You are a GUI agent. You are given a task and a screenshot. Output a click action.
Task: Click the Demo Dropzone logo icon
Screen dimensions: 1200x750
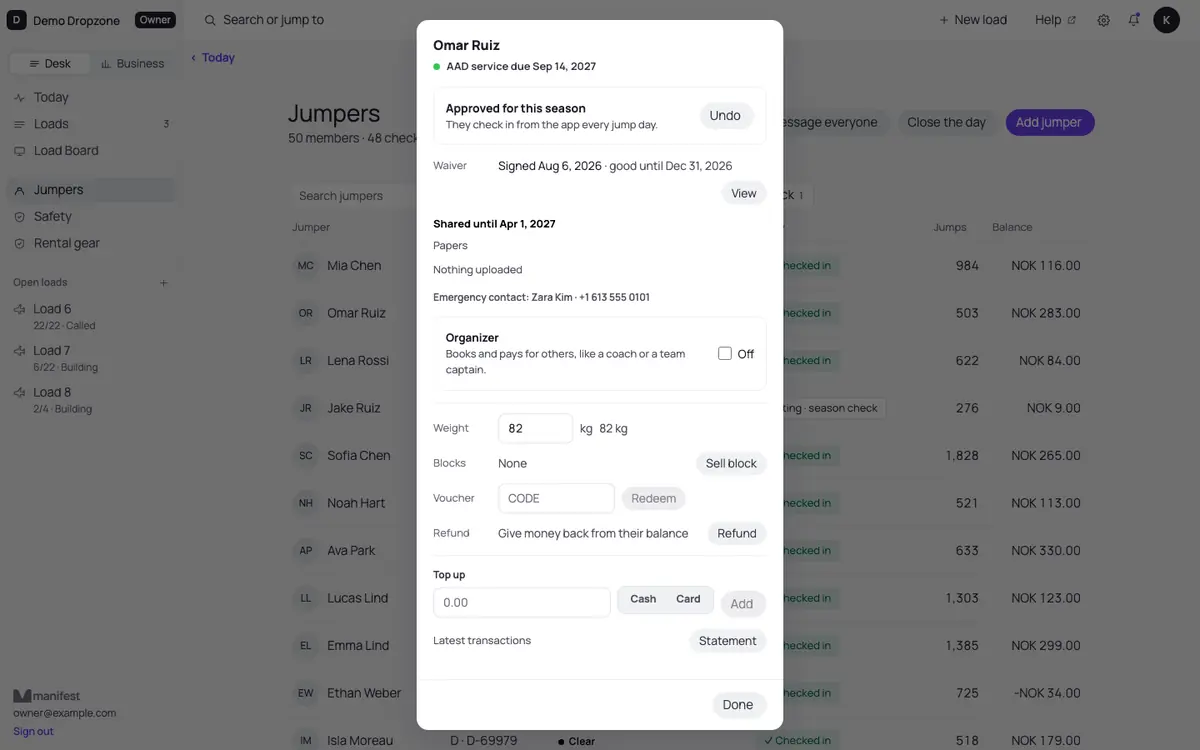tap(17, 20)
